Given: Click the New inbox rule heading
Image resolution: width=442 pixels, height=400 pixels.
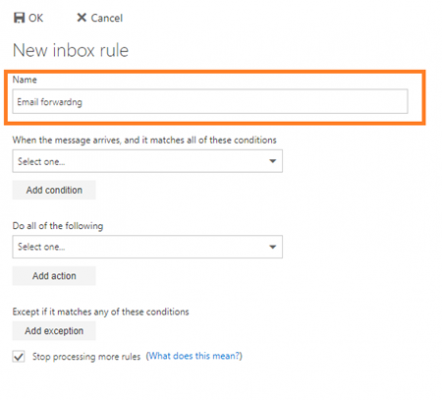Looking at the screenshot, I should point(71,50).
